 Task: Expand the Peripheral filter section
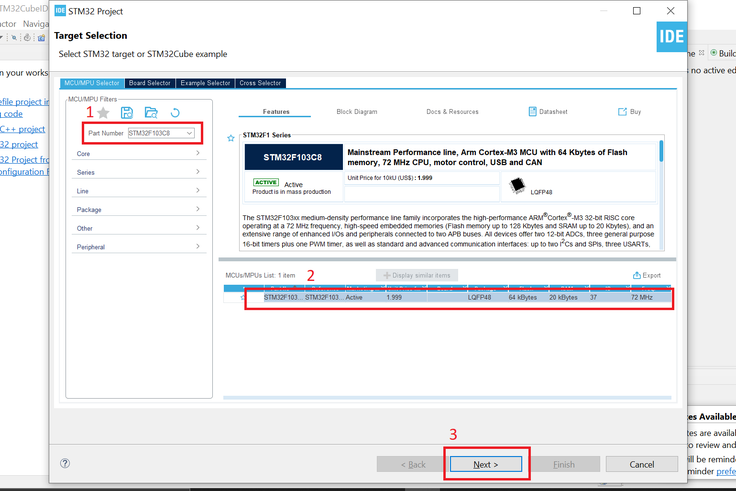pos(139,247)
